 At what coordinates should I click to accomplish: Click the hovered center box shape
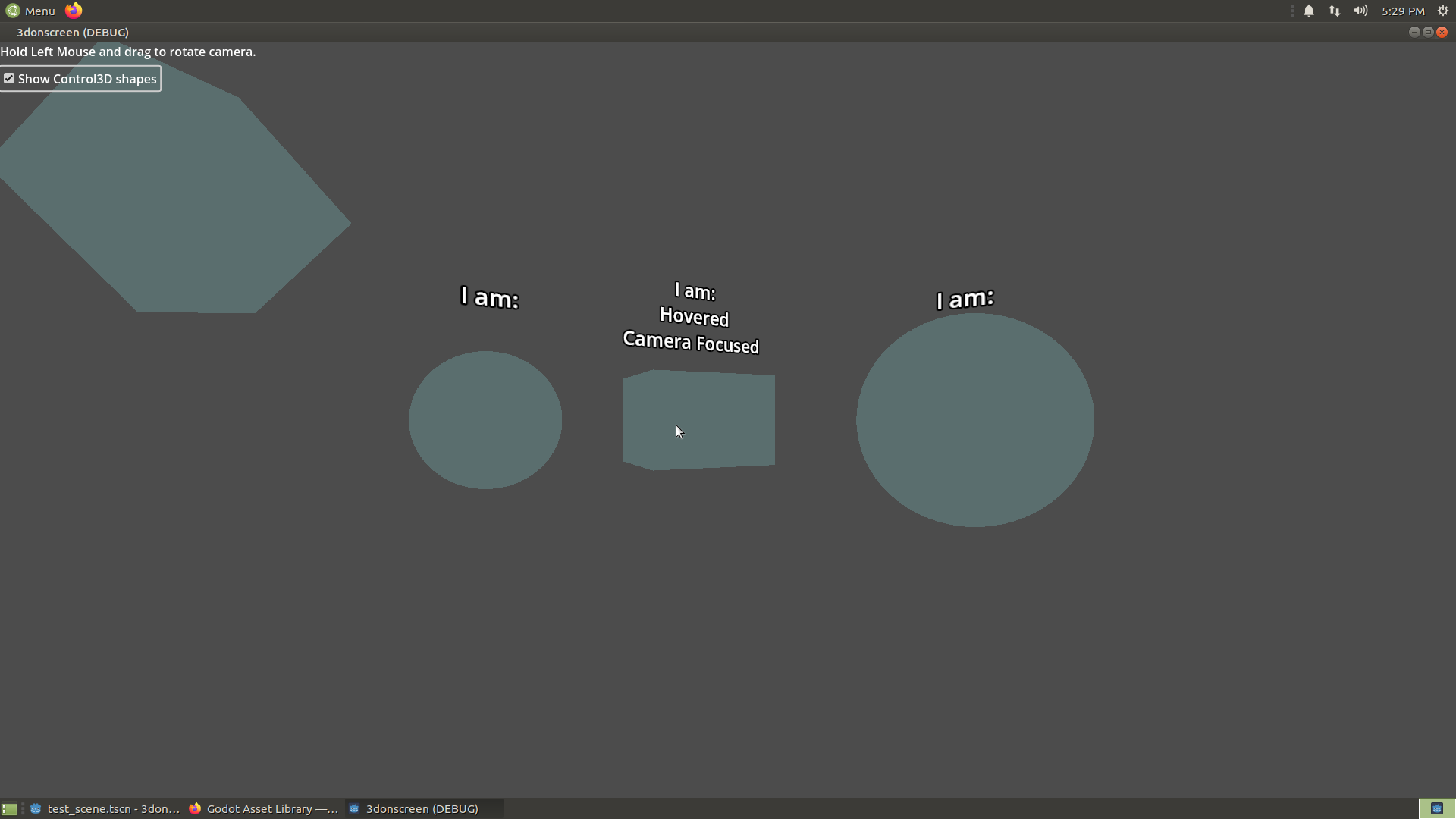click(698, 420)
